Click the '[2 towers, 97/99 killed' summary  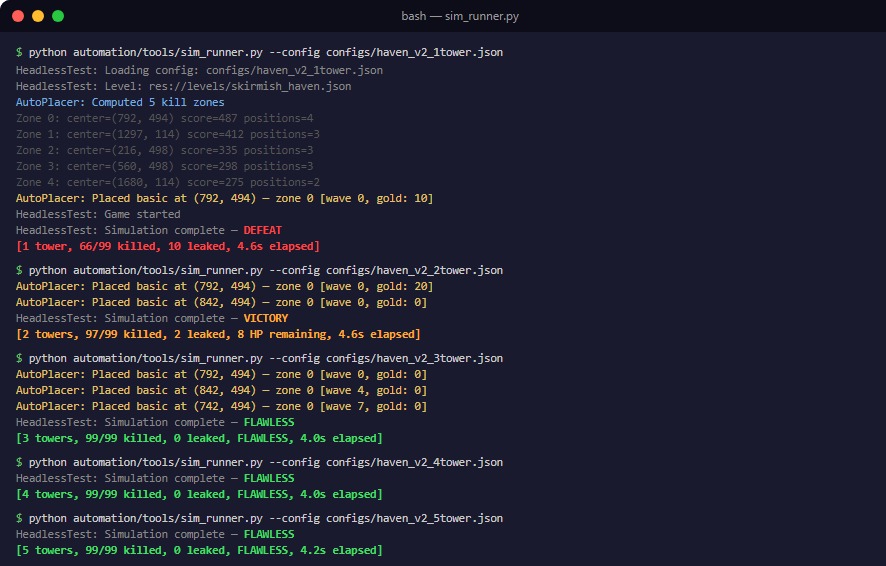pyautogui.click(x=218, y=334)
